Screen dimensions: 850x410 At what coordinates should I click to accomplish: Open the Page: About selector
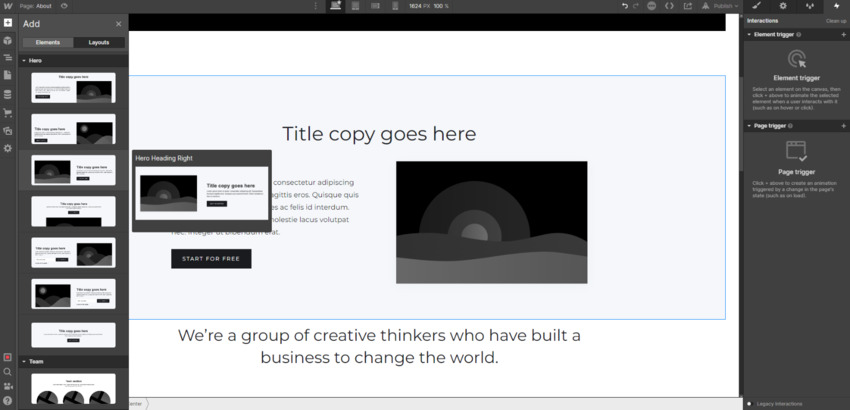coord(36,6)
